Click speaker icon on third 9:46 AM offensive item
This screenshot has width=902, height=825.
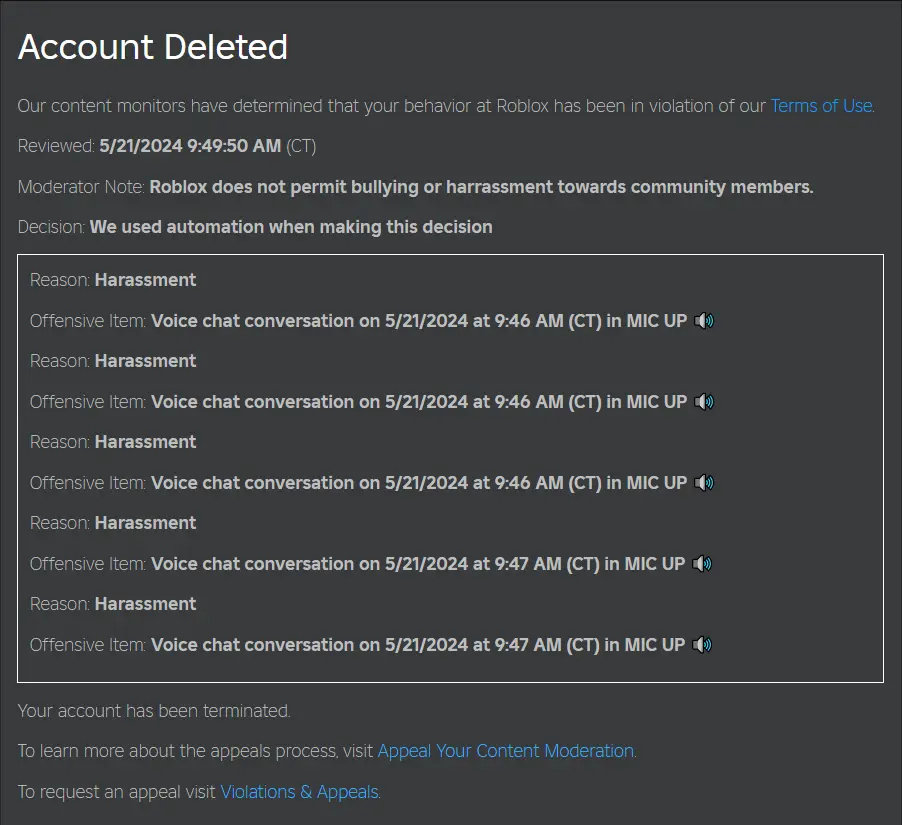(704, 483)
